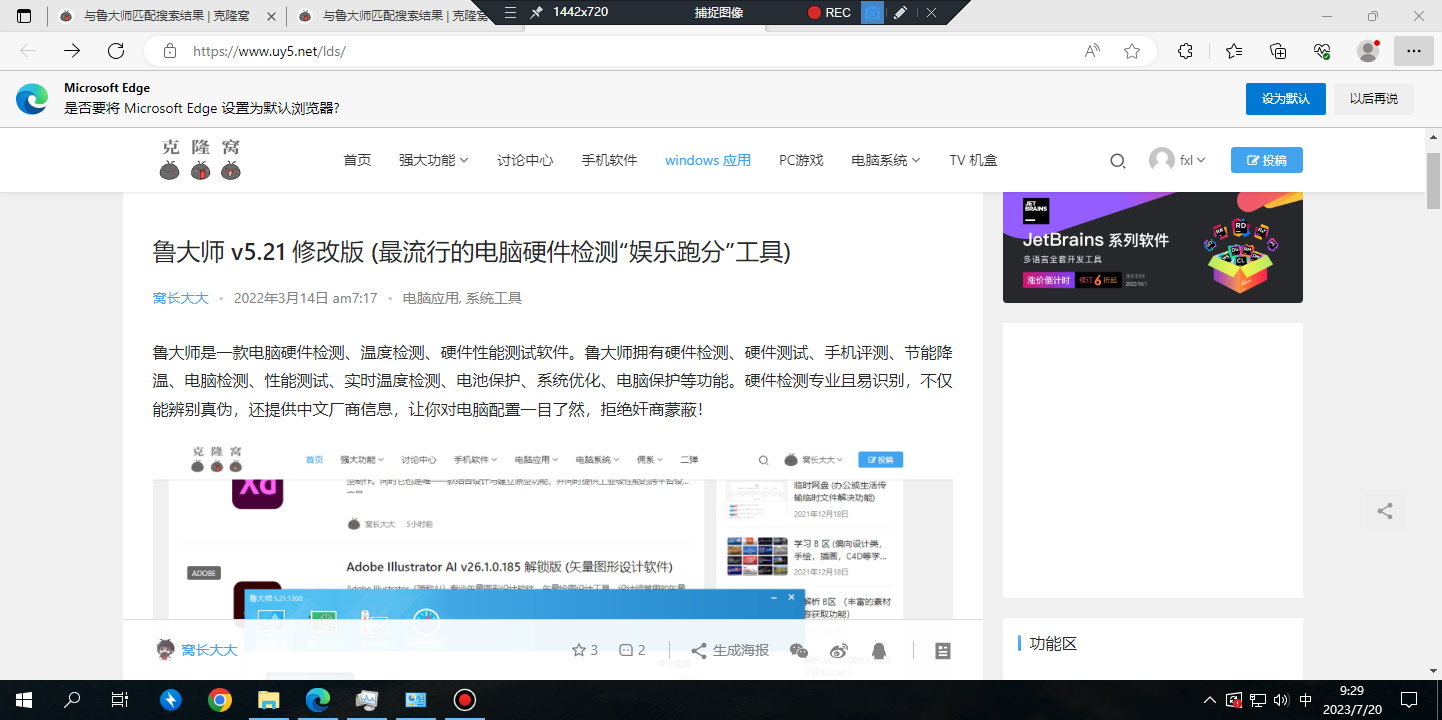Click the capture toolbar pin icon

pyautogui.click(x=537, y=12)
